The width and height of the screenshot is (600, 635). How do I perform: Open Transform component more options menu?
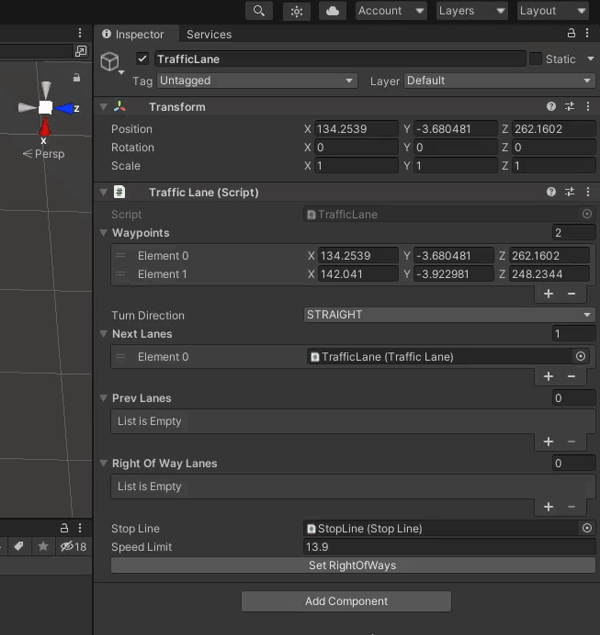coord(587,107)
